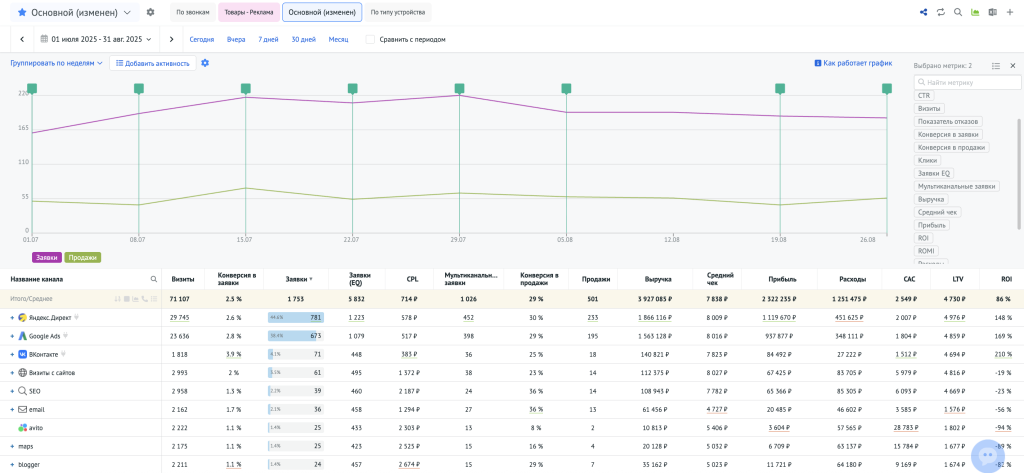1024x473 pixels.
Task: Click the share report icon
Action: [x=923, y=12]
